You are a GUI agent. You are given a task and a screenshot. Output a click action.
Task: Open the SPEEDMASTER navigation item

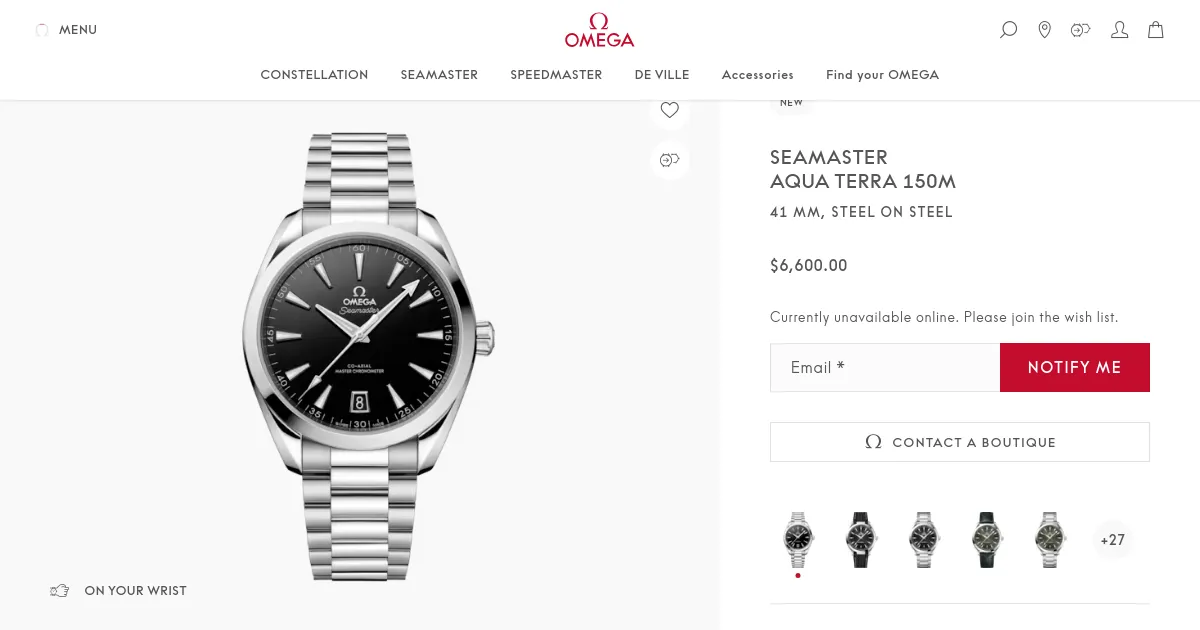pos(556,74)
